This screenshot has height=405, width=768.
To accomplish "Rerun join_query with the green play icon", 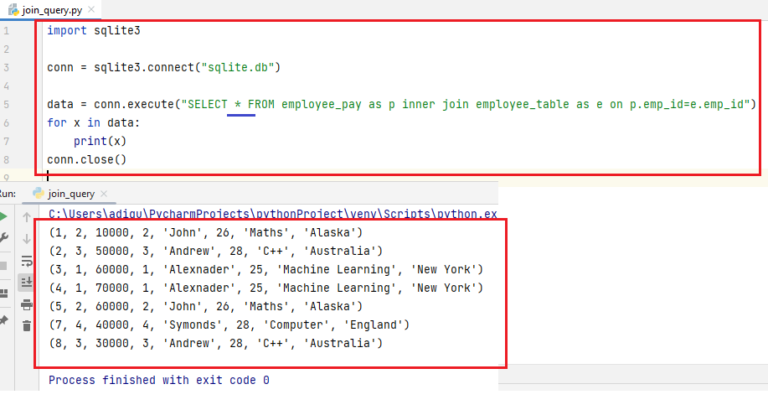I will [3, 216].
